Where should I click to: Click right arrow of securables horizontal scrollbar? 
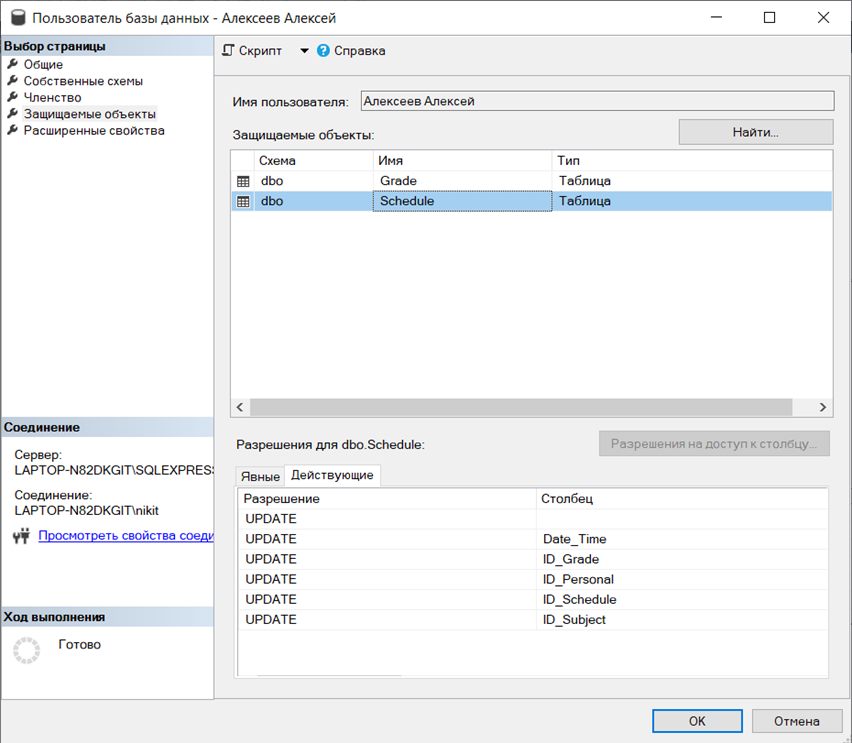823,407
